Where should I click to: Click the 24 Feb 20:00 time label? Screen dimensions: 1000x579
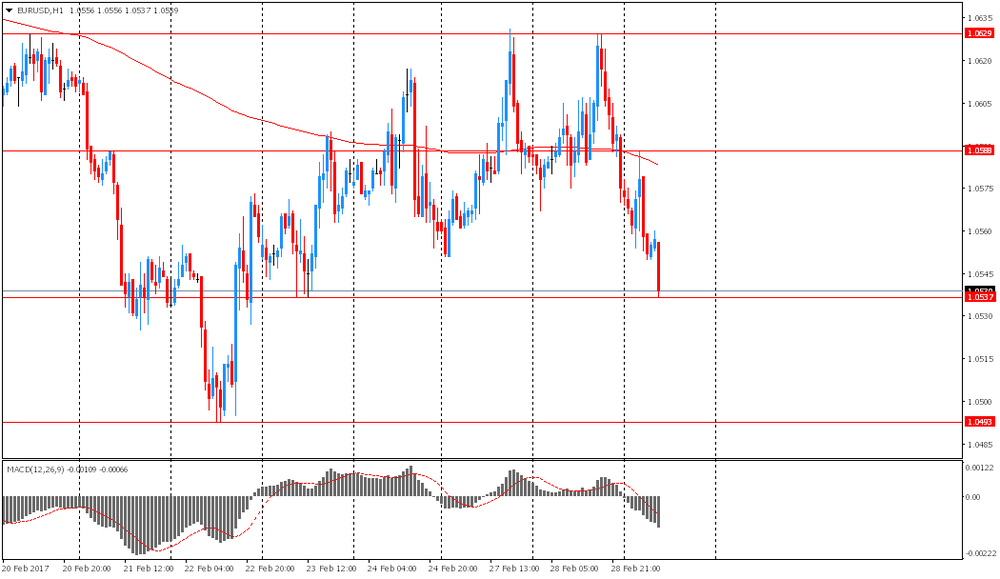[453, 568]
